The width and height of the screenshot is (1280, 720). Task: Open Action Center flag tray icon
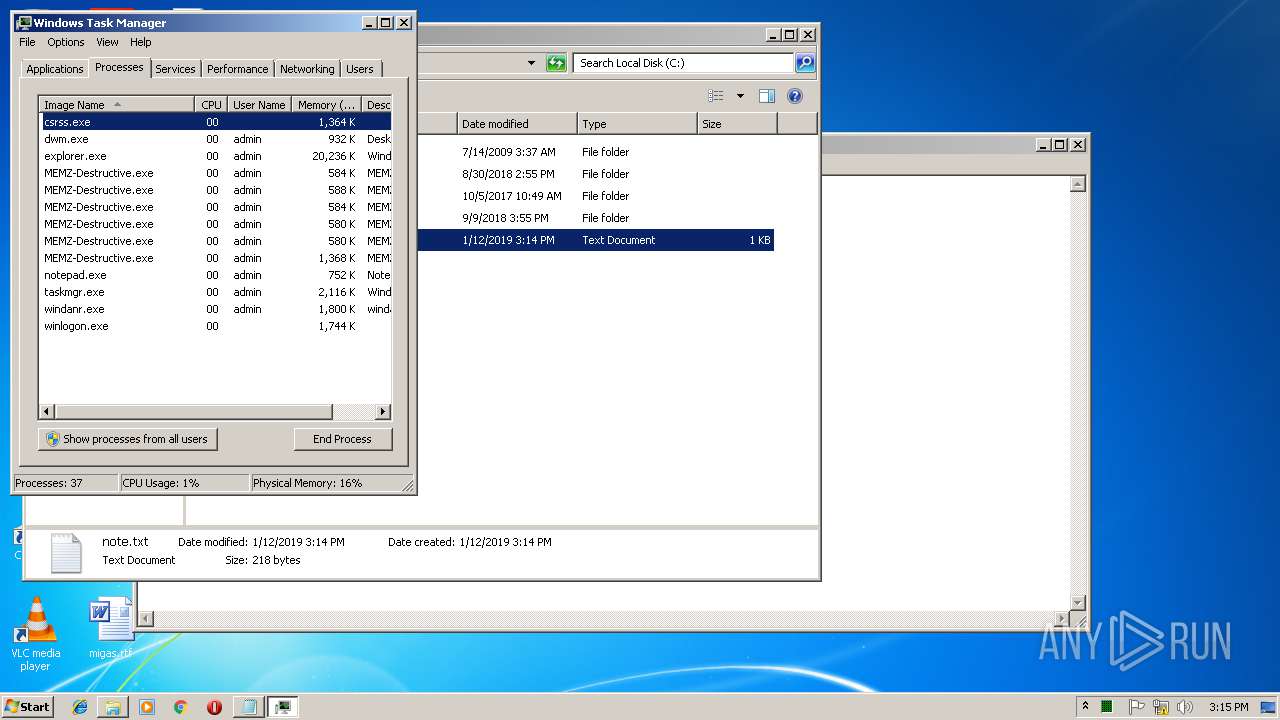click(x=1136, y=707)
